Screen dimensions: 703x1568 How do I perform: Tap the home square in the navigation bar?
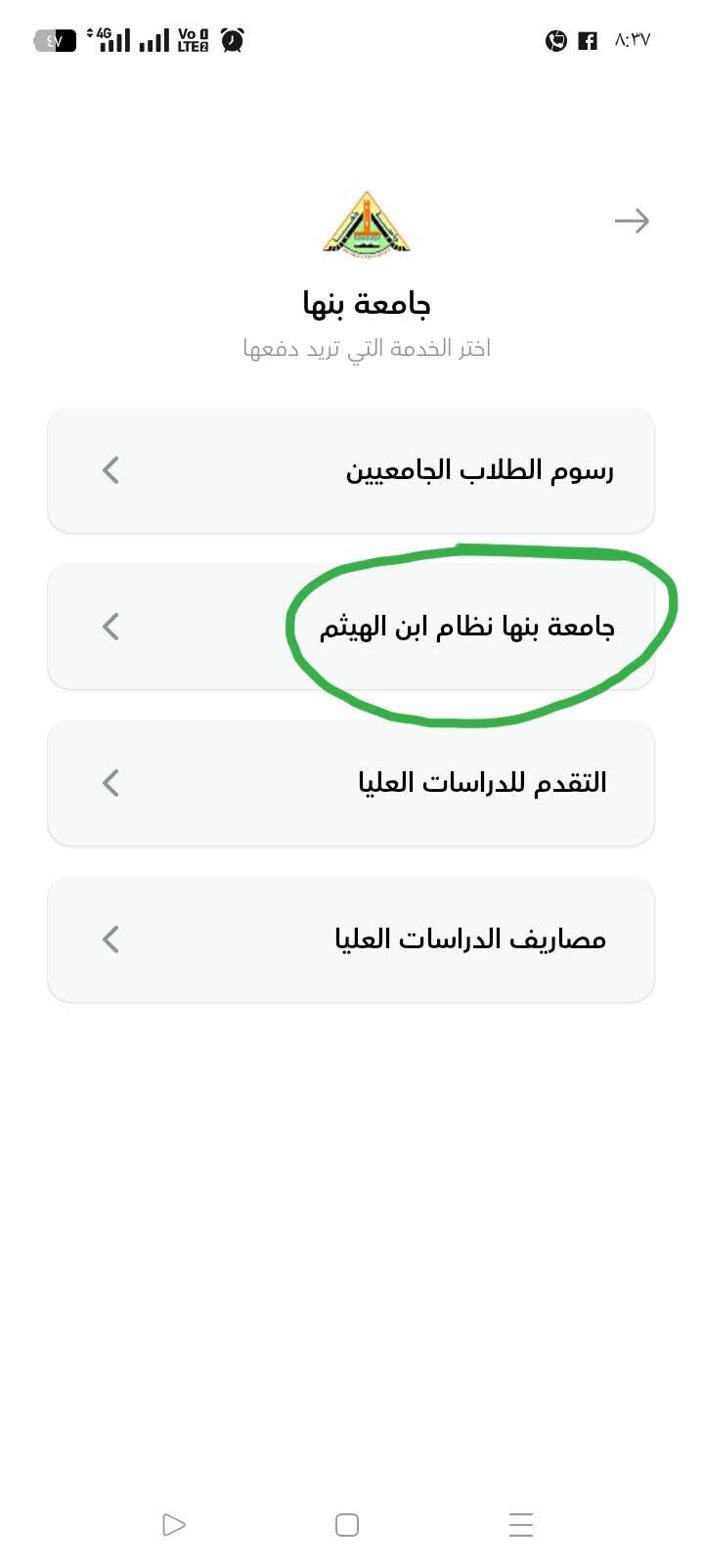pyautogui.click(x=344, y=1524)
